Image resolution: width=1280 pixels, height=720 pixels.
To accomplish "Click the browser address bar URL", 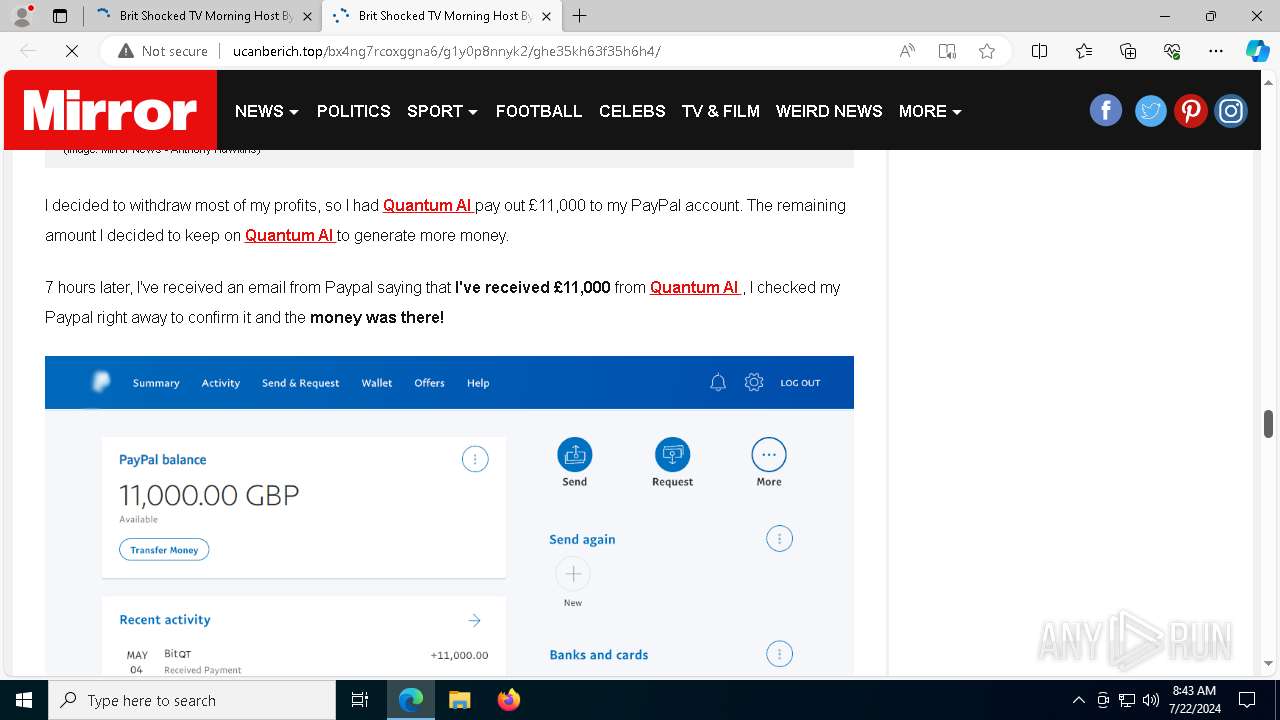I will coord(446,51).
